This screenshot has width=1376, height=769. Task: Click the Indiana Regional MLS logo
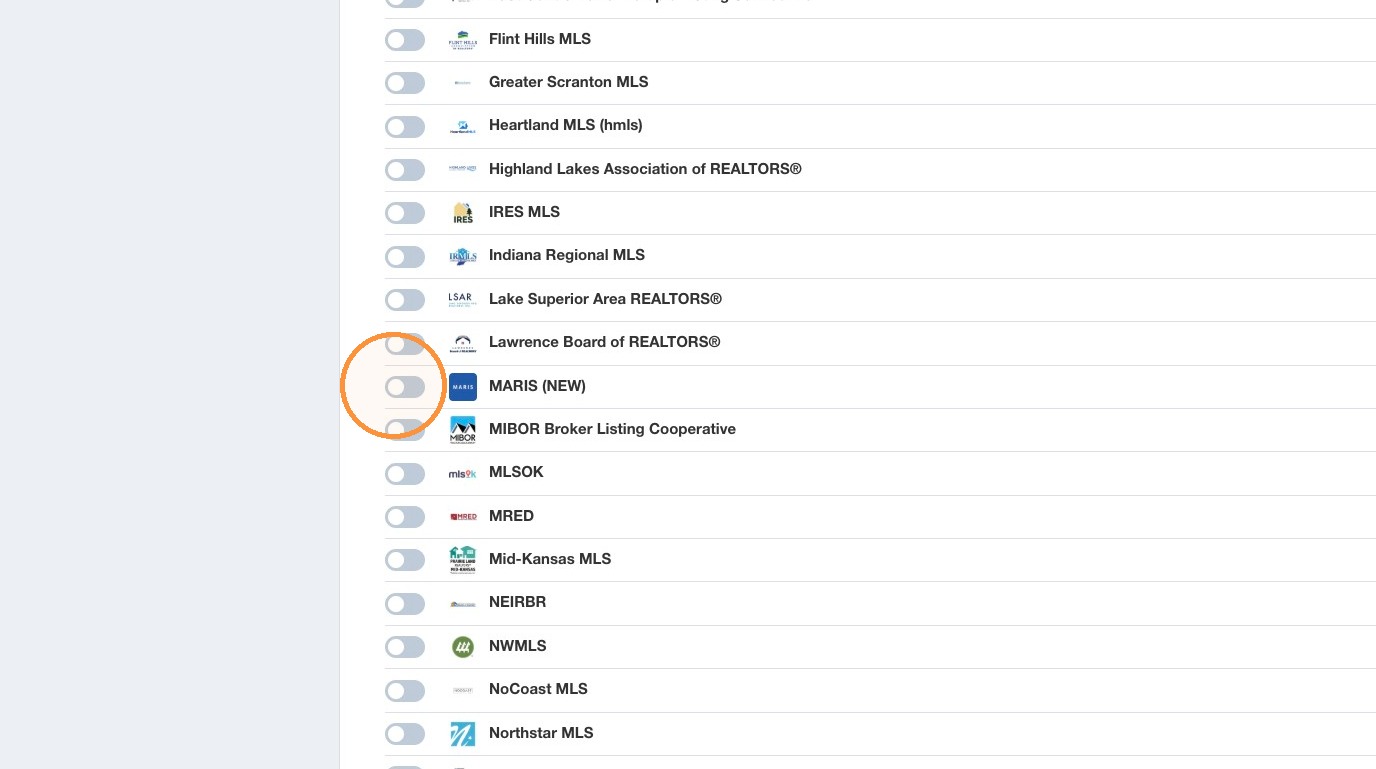click(x=463, y=256)
